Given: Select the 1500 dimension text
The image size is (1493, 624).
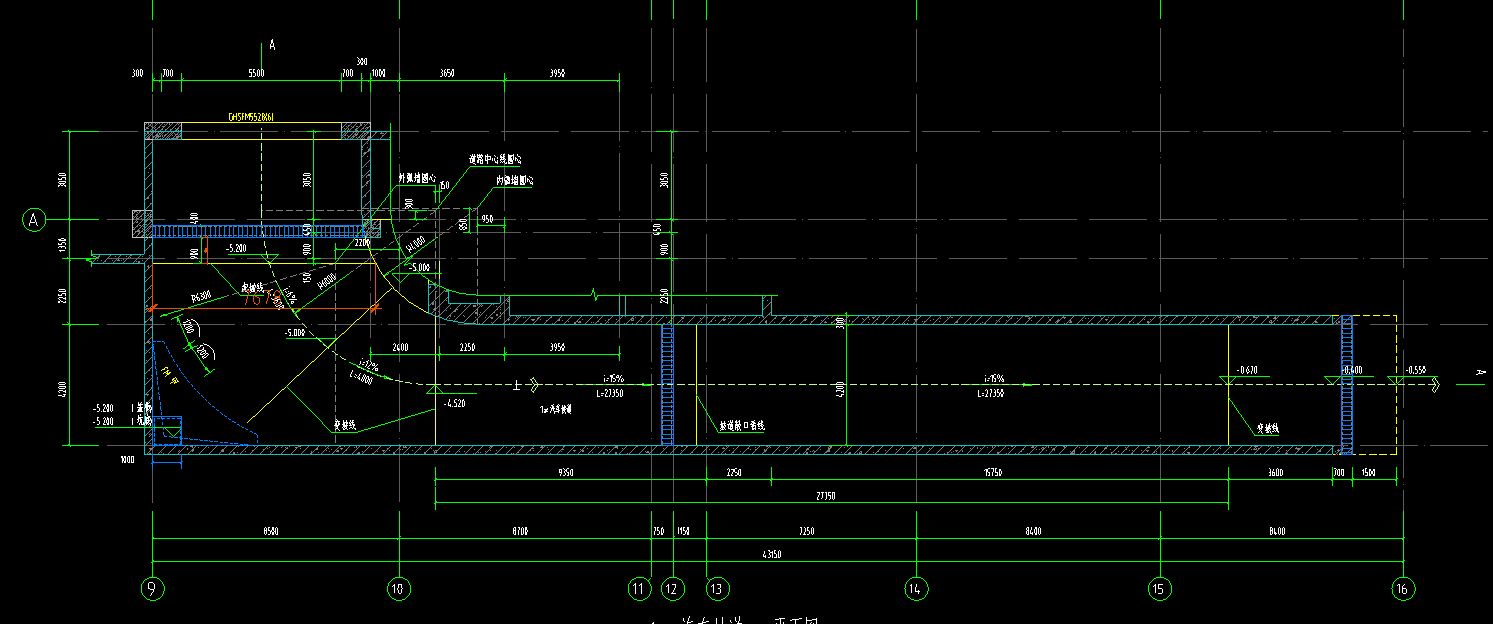Looking at the screenshot, I should (1369, 473).
